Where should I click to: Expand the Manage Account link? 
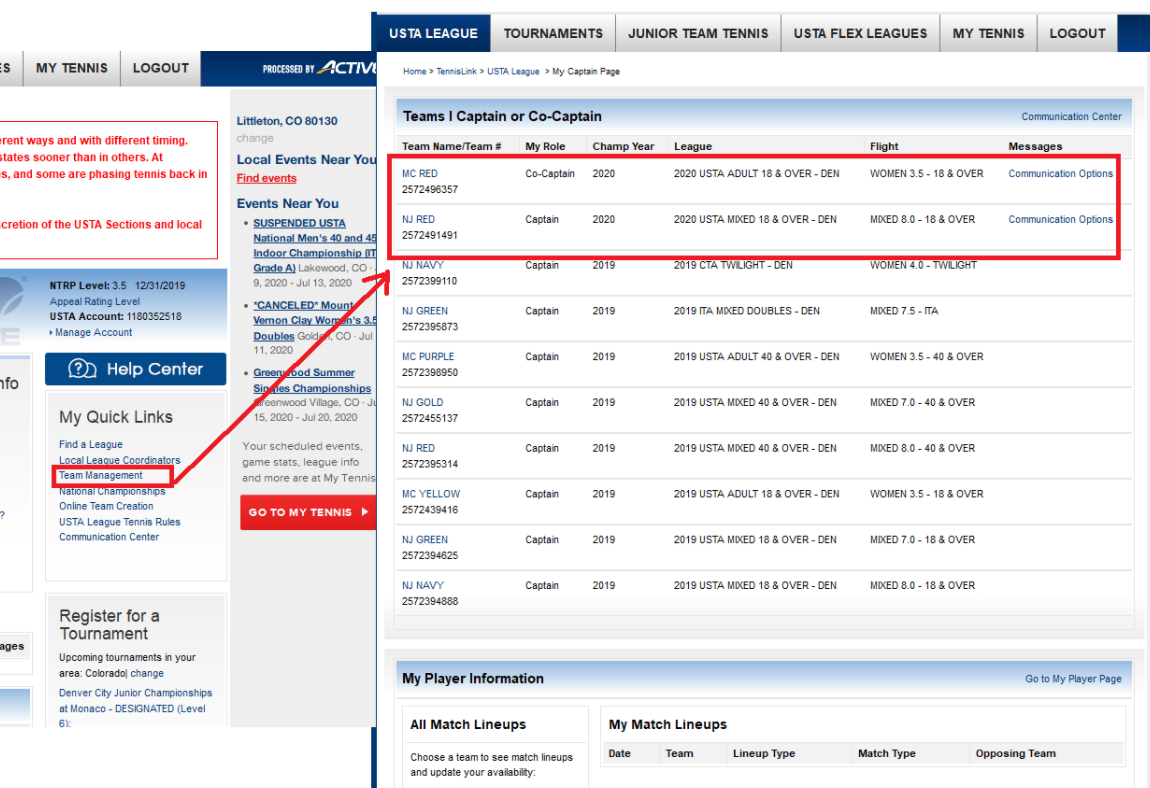coord(93,332)
